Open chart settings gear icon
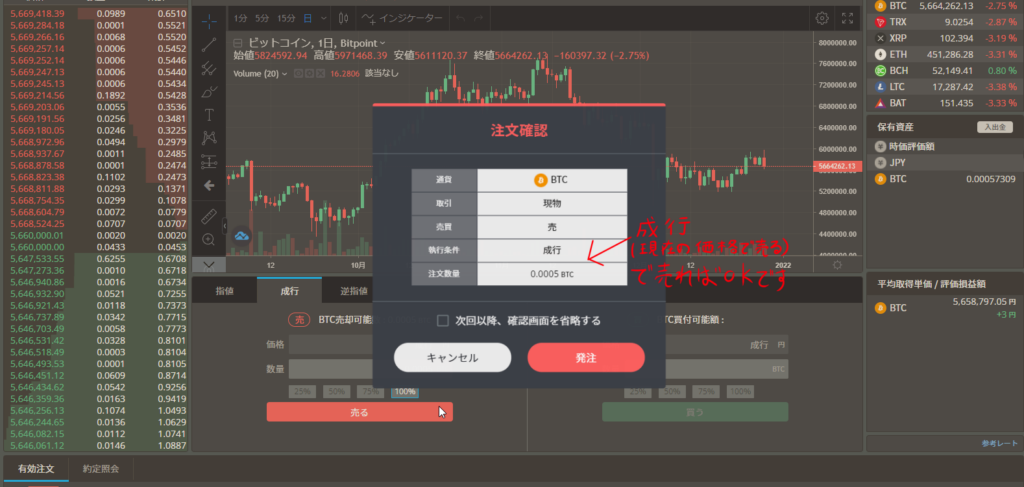The width and height of the screenshot is (1024, 487). point(822,18)
